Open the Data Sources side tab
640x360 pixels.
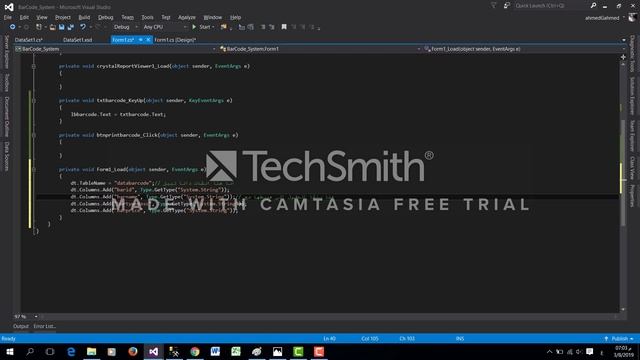(x=7, y=156)
